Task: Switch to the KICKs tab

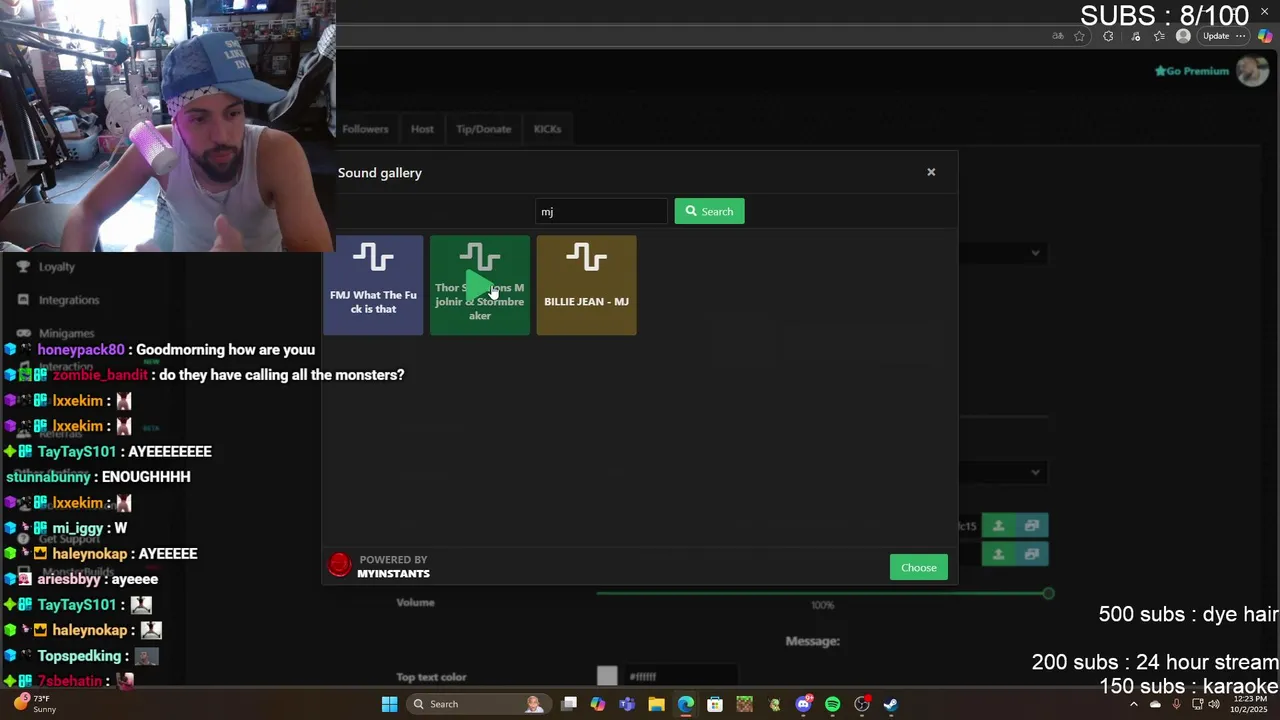Action: coord(547,129)
